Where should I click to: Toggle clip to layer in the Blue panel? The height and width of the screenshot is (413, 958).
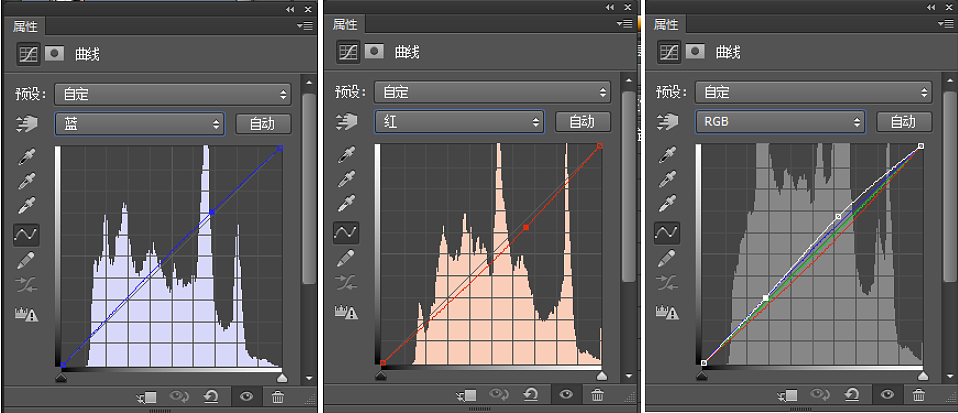click(x=147, y=398)
